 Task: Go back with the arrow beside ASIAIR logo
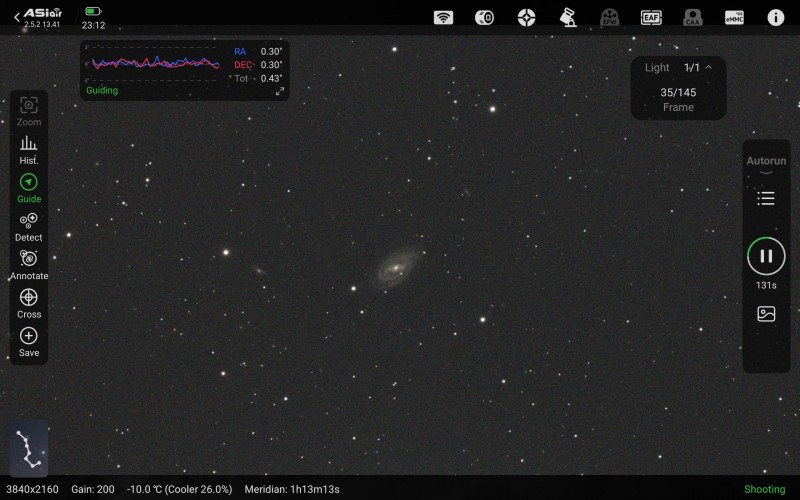(x=17, y=17)
